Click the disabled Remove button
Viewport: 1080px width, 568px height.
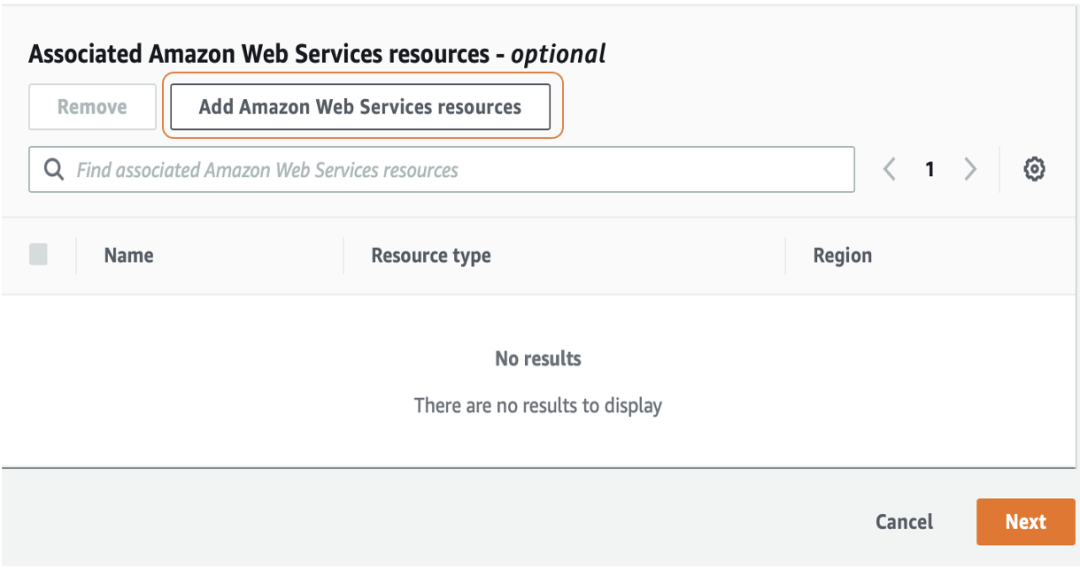pos(92,107)
